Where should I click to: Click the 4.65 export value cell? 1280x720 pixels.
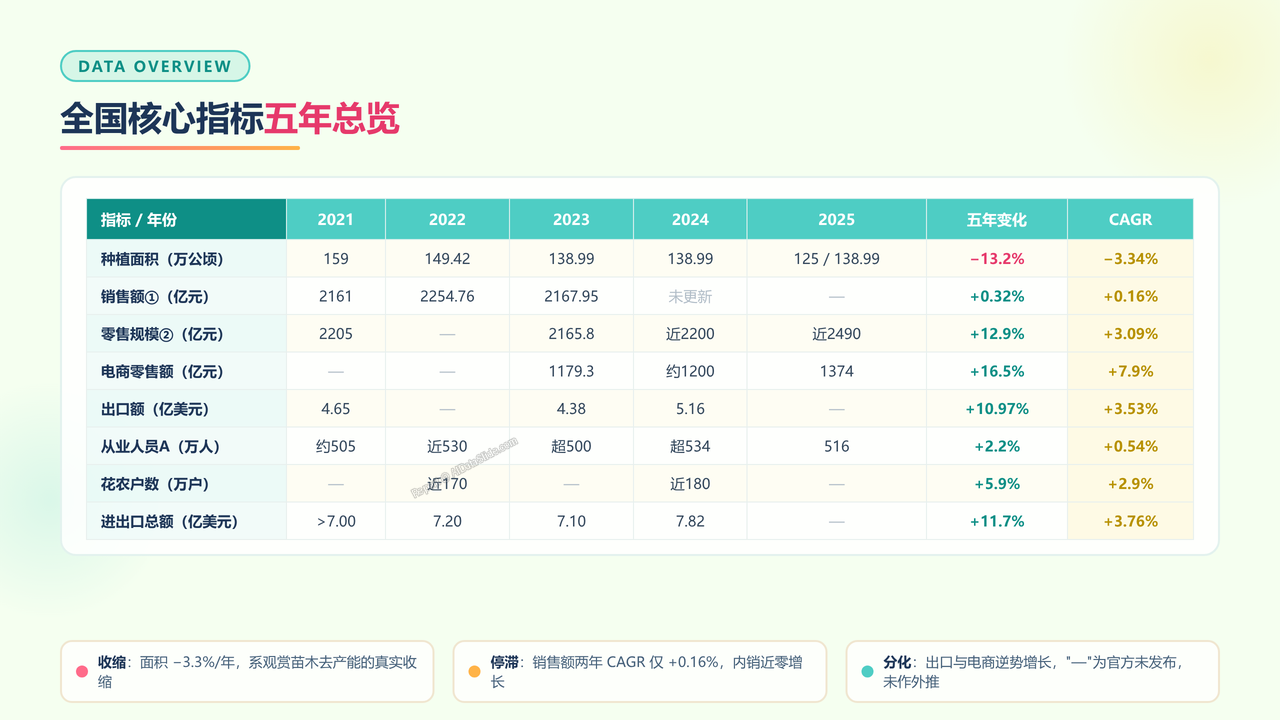click(x=336, y=409)
